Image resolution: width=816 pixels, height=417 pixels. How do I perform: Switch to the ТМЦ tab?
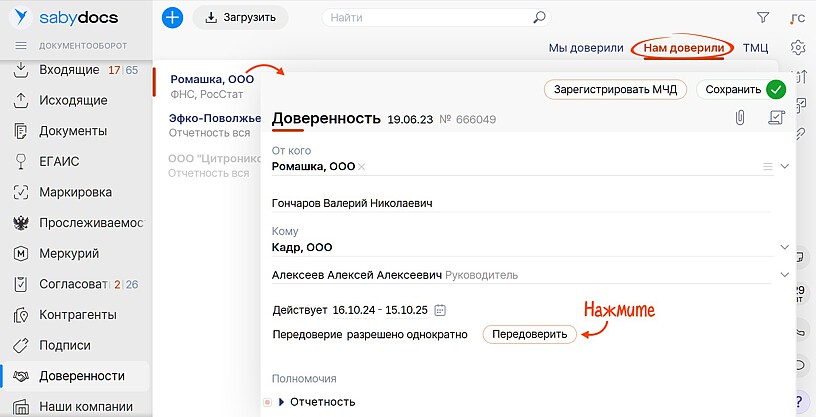point(755,47)
